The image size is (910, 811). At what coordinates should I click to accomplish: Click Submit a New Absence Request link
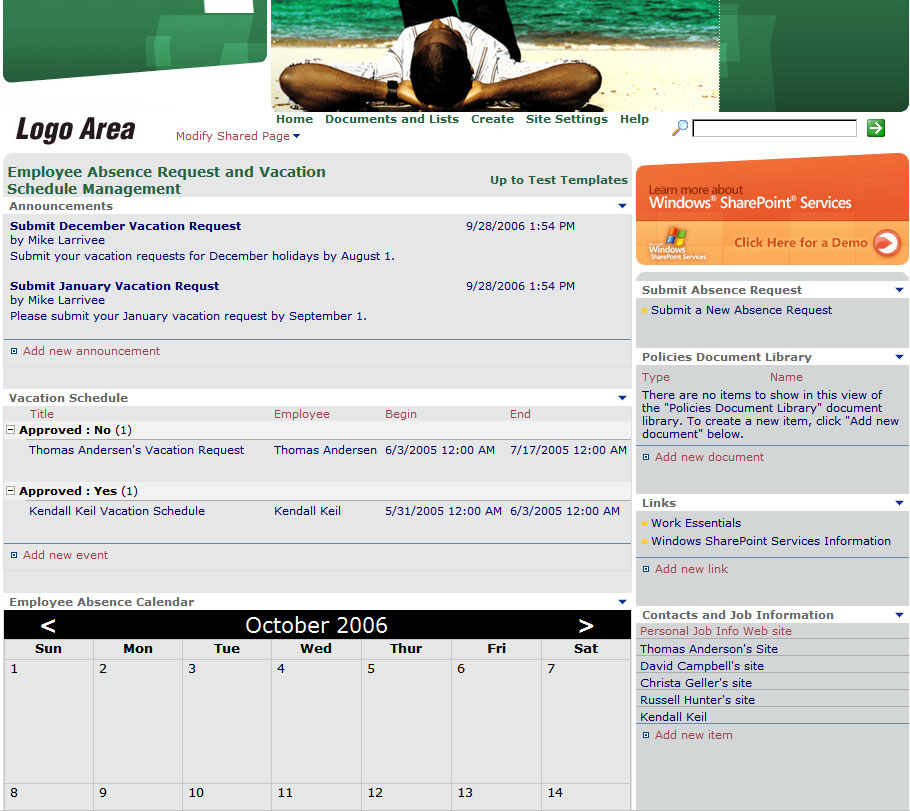click(x=741, y=310)
